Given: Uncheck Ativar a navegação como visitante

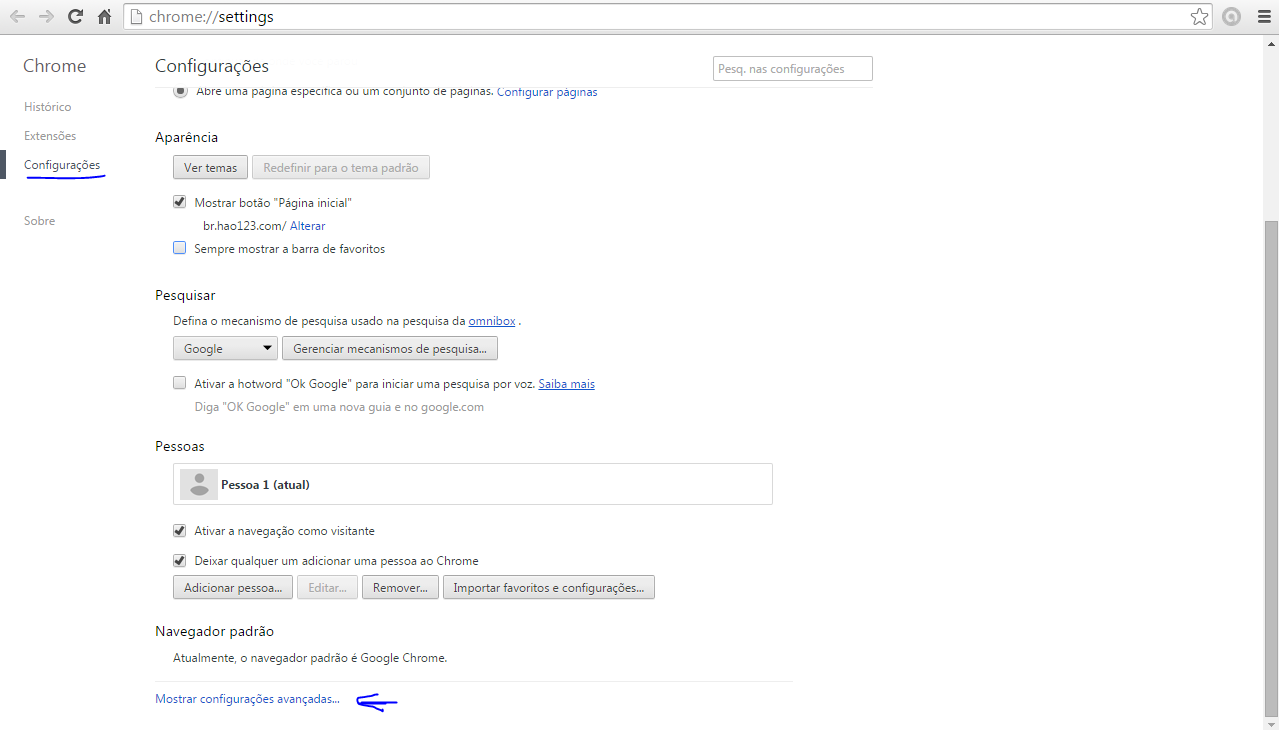Looking at the screenshot, I should pos(180,531).
